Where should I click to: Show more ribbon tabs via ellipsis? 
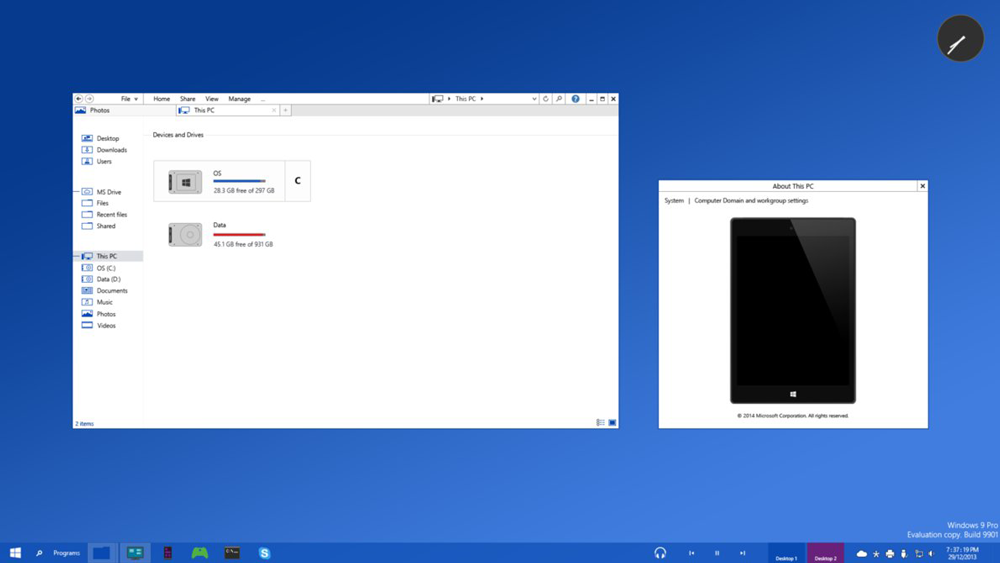(263, 99)
